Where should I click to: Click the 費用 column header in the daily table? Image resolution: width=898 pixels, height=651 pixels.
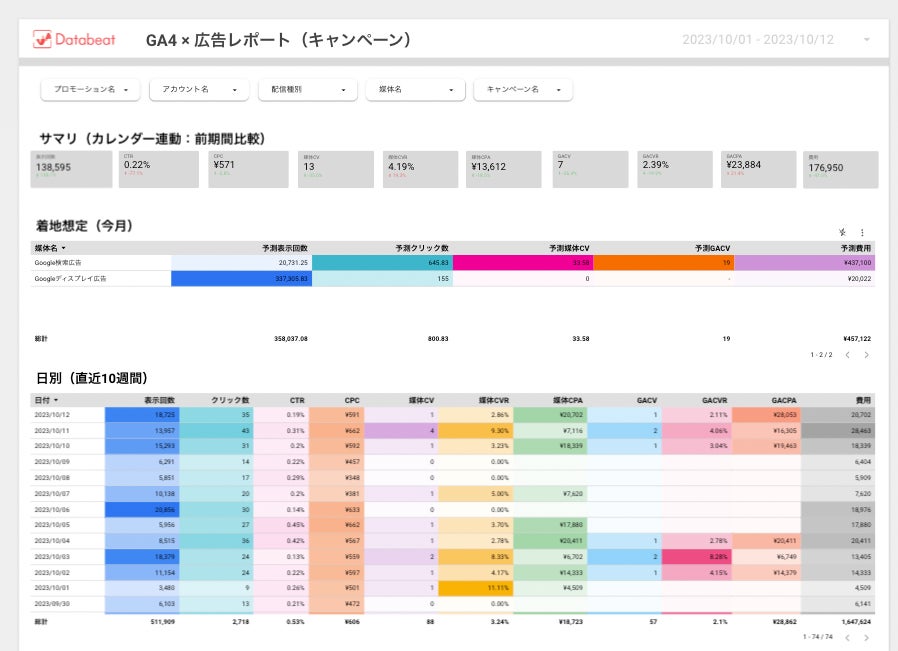tap(863, 400)
